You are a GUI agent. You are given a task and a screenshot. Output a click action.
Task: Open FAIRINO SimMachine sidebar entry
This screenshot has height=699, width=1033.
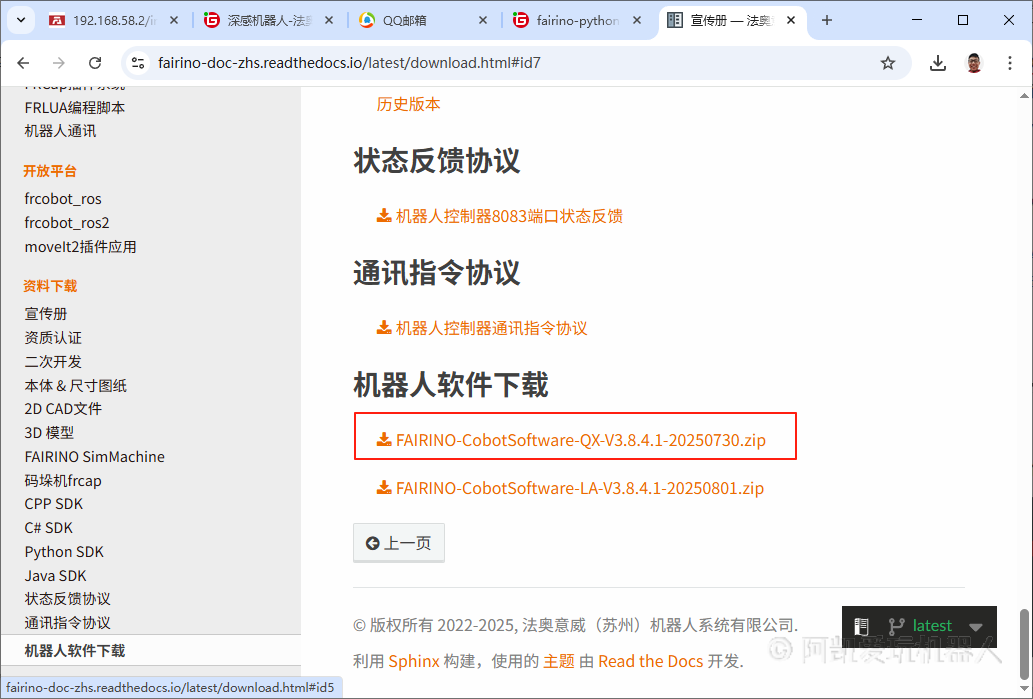point(95,457)
